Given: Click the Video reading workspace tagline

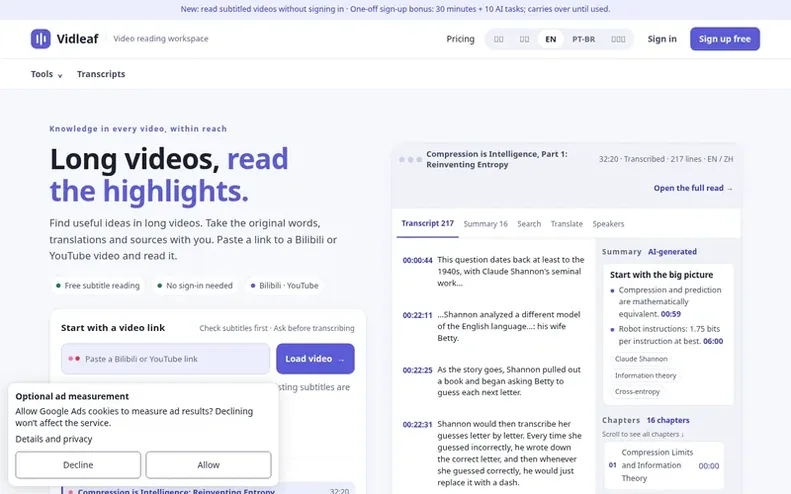Looking at the screenshot, I should (160, 39).
